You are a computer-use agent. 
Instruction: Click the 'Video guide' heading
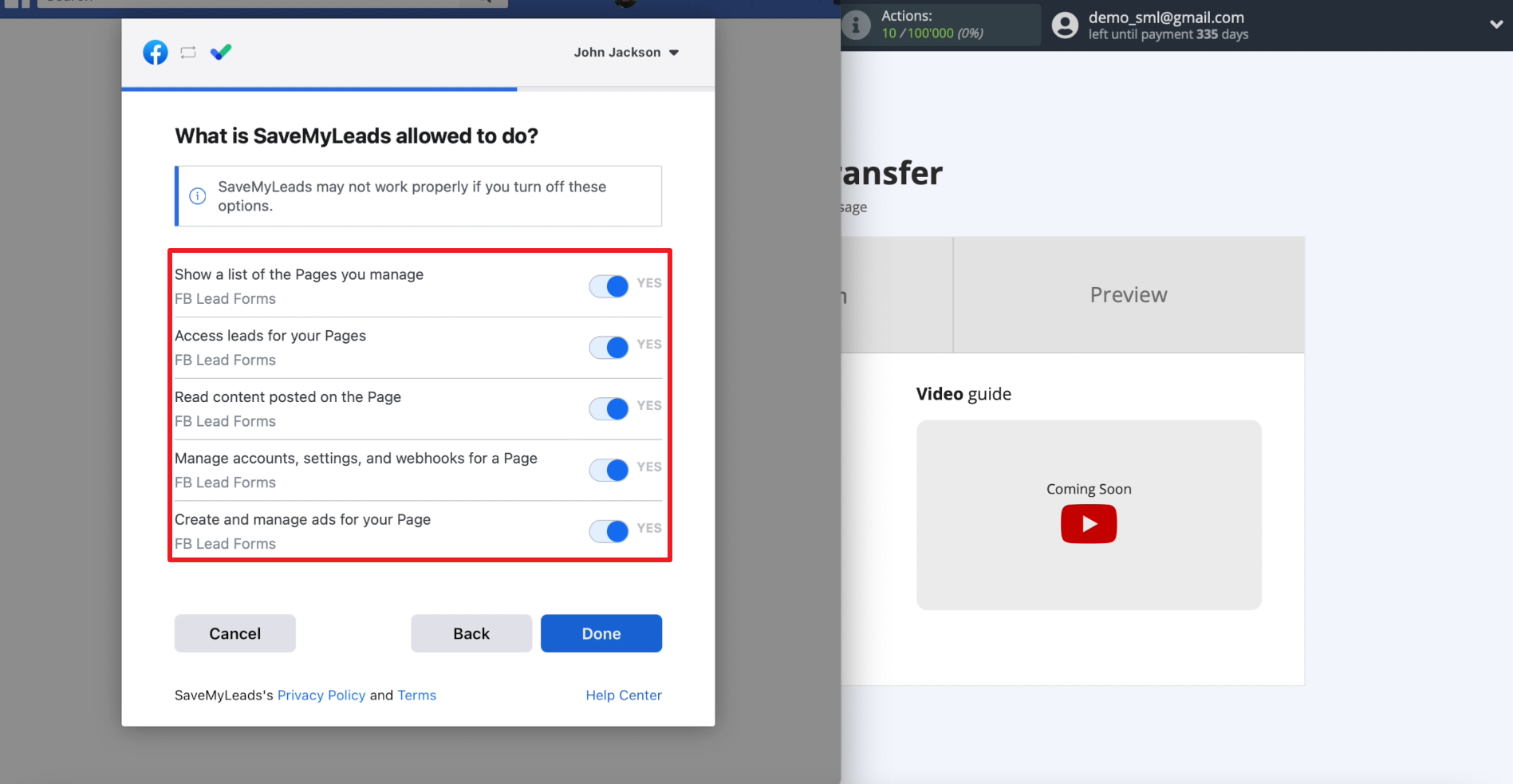coord(963,394)
